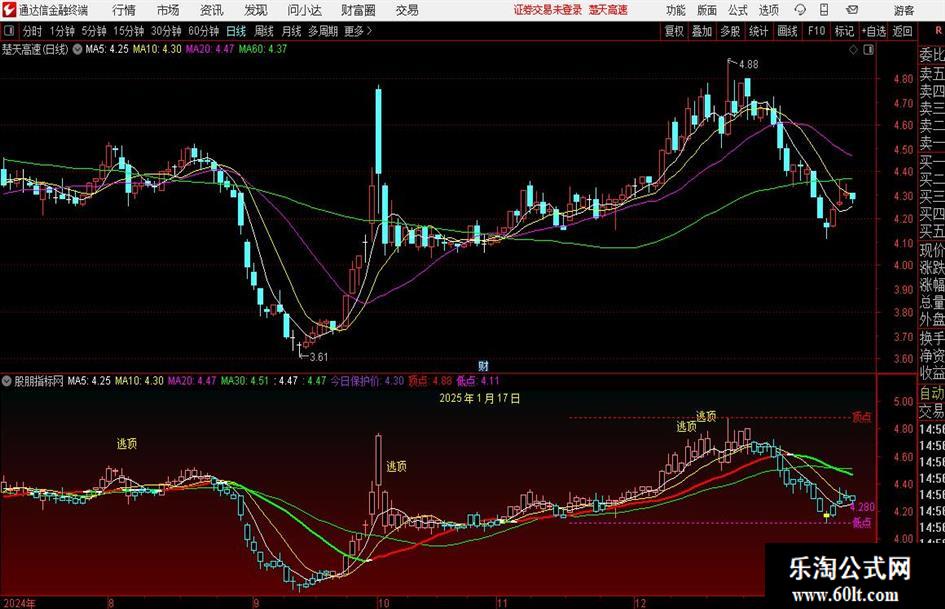Click the 顶点: 4.88 label
The image size is (945, 609).
point(430,381)
